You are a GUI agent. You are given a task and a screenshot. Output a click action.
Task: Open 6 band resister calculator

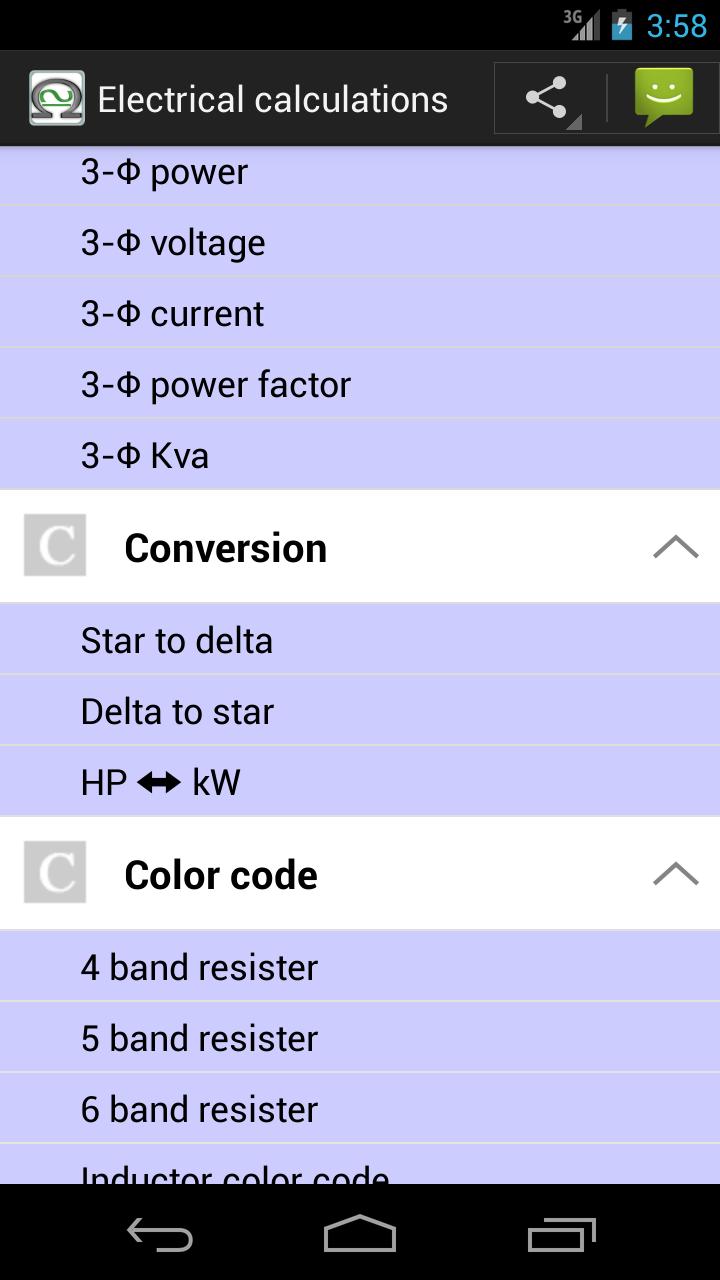click(x=360, y=1109)
